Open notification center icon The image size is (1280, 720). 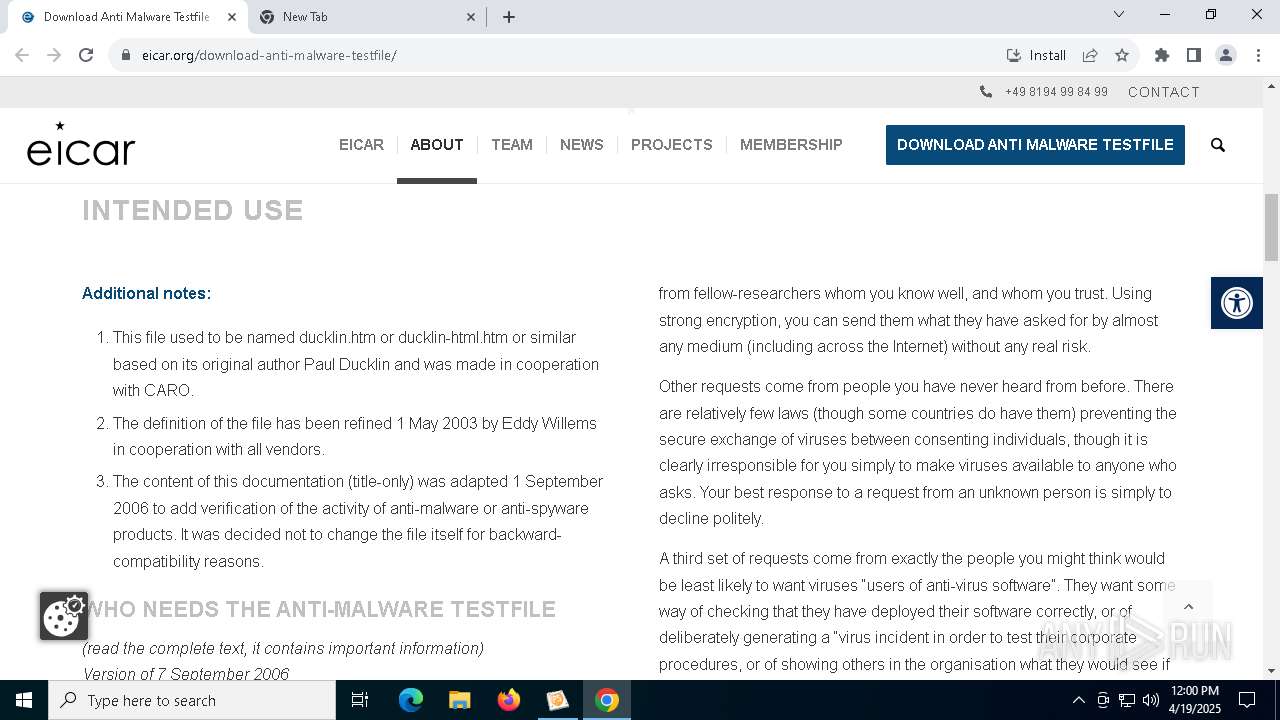pyautogui.click(x=1247, y=700)
